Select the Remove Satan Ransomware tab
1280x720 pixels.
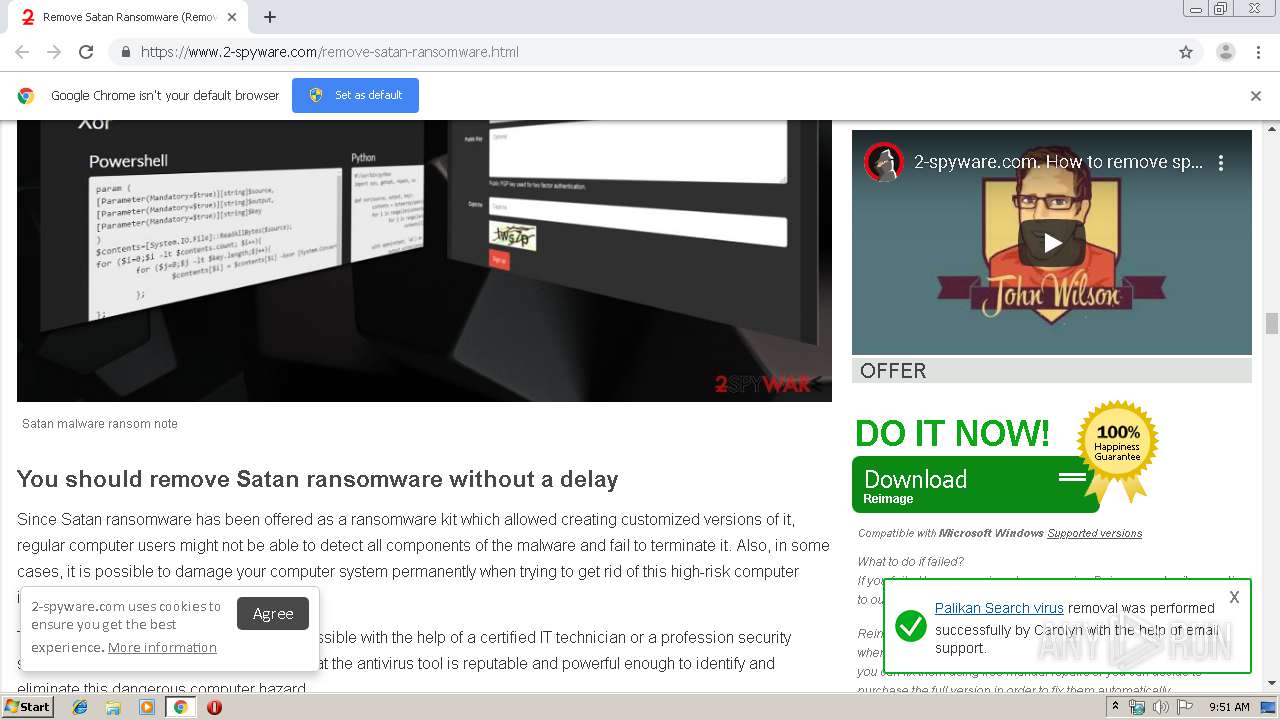pos(130,17)
